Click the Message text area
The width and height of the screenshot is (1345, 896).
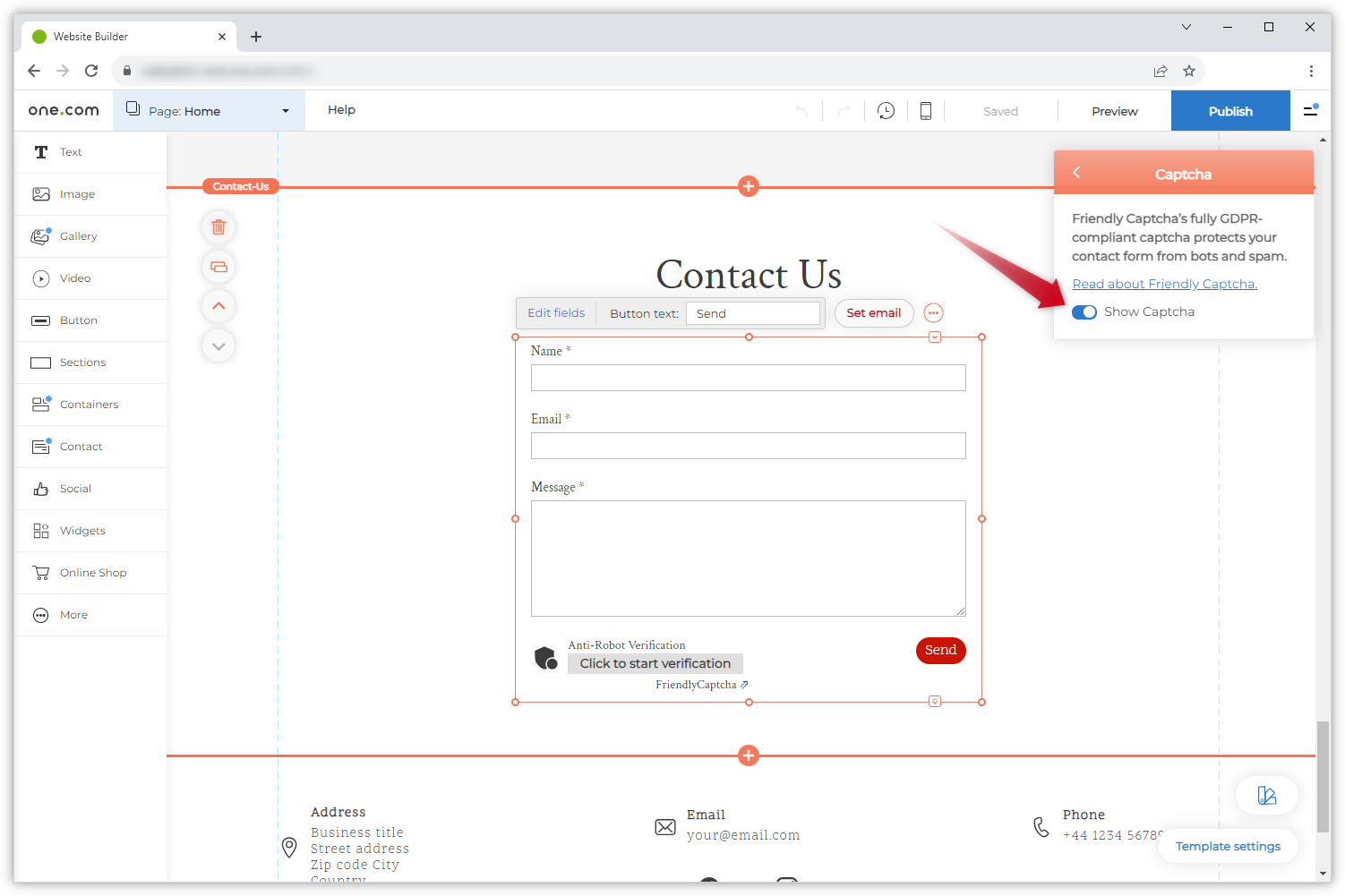pos(749,559)
